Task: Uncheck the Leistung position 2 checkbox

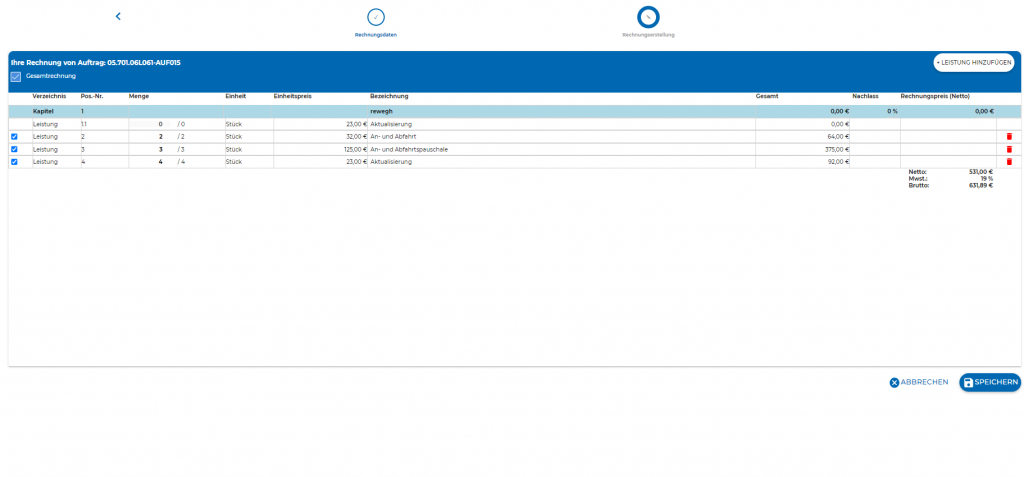Action: point(14,136)
